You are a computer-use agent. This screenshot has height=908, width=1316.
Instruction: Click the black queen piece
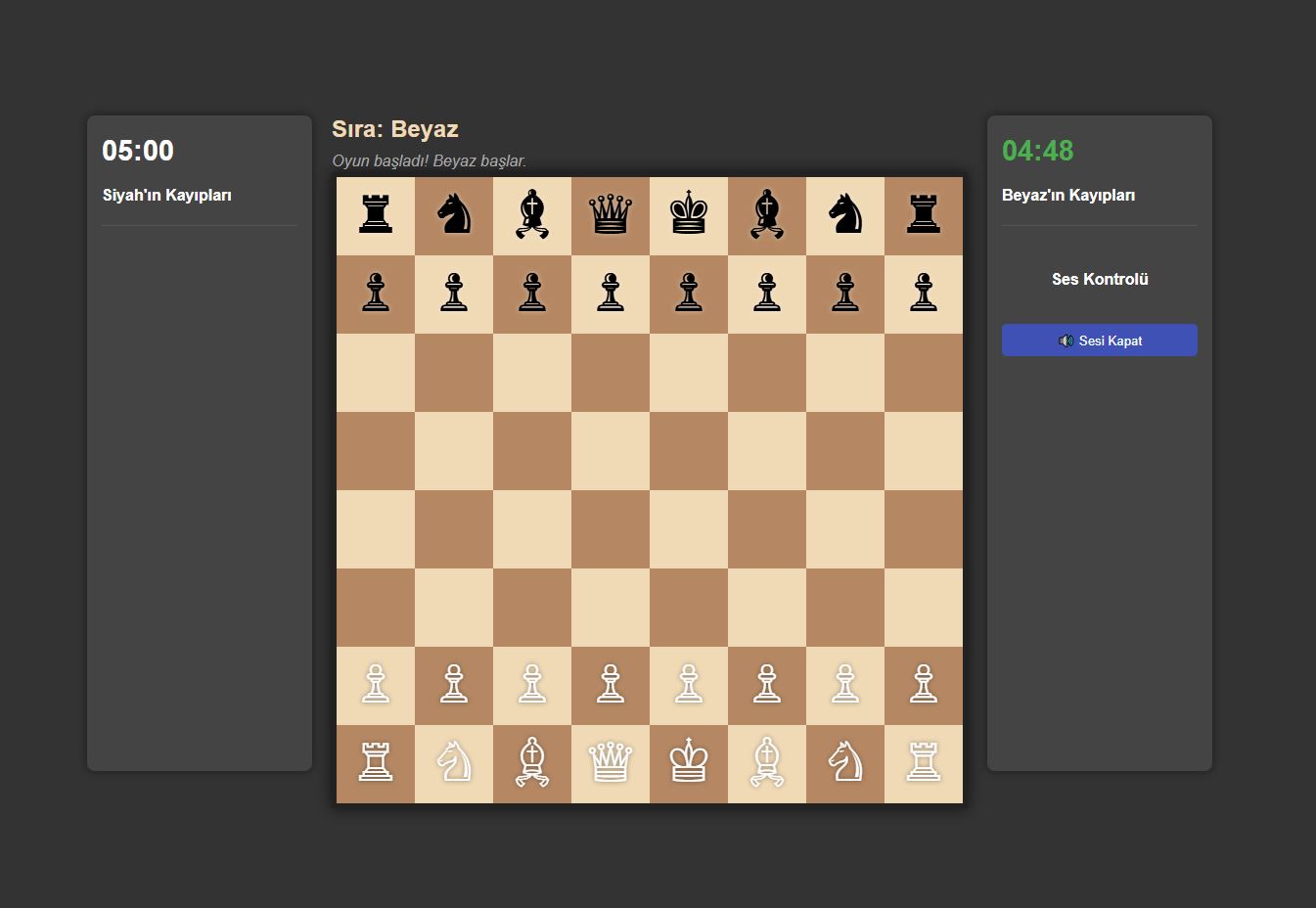coord(611,215)
